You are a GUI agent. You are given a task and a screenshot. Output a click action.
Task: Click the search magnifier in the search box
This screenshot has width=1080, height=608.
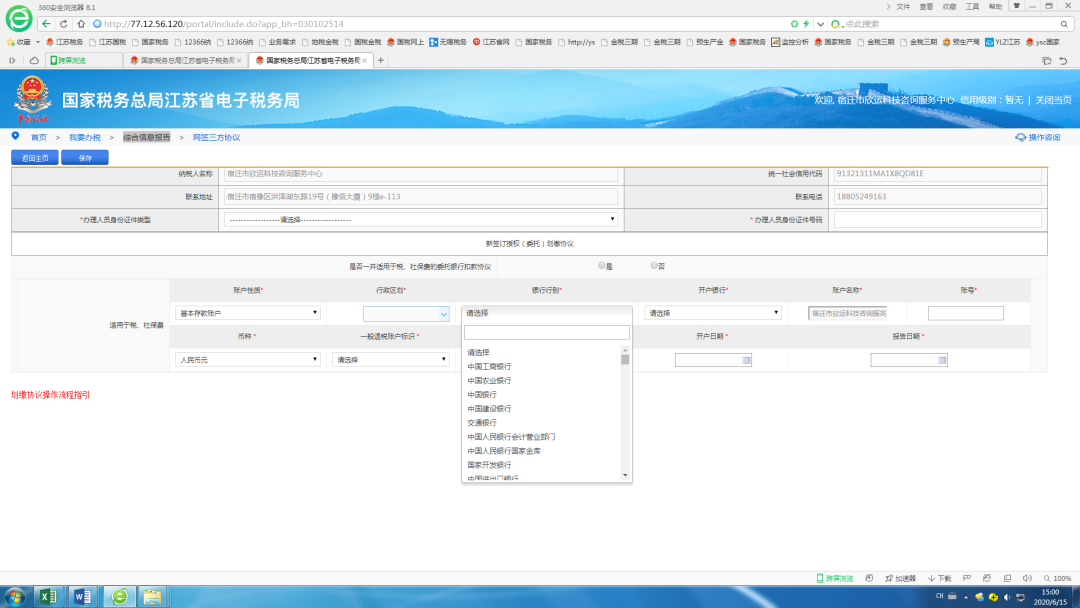[1064, 24]
